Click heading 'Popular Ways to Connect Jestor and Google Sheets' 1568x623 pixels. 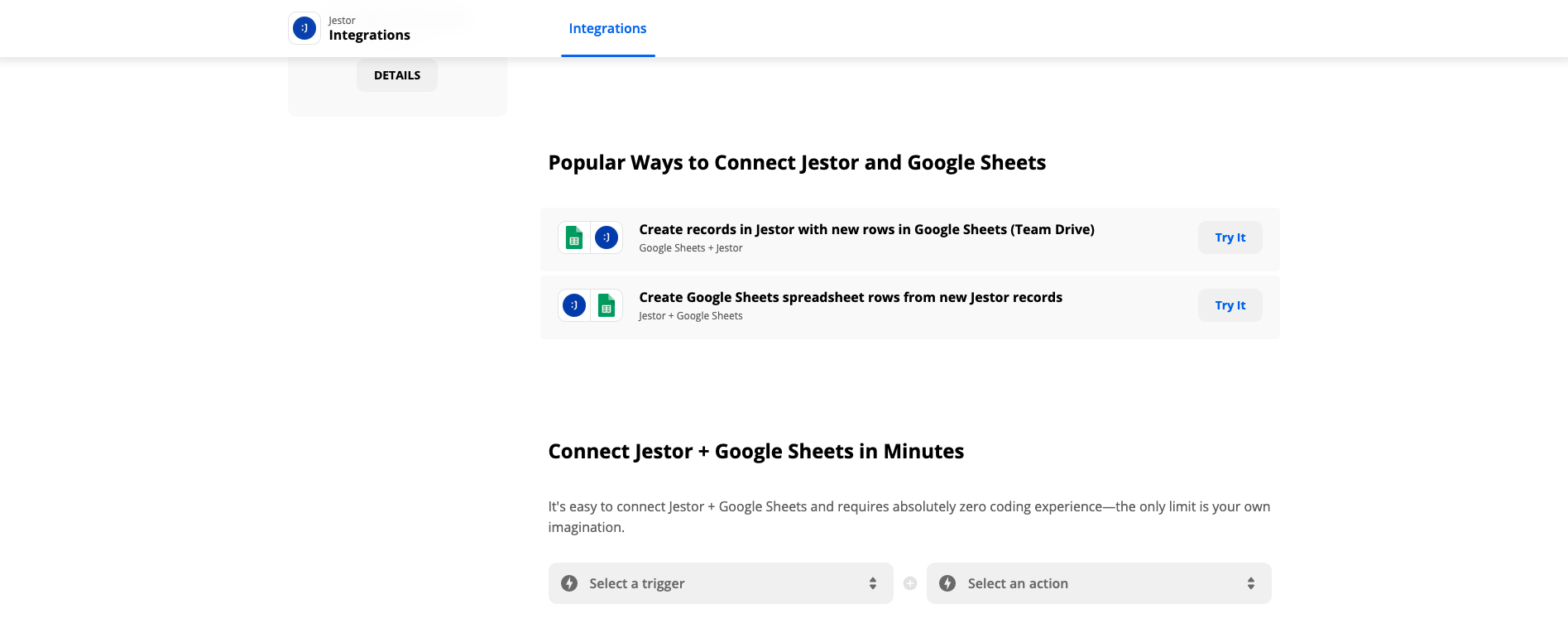coord(797,163)
